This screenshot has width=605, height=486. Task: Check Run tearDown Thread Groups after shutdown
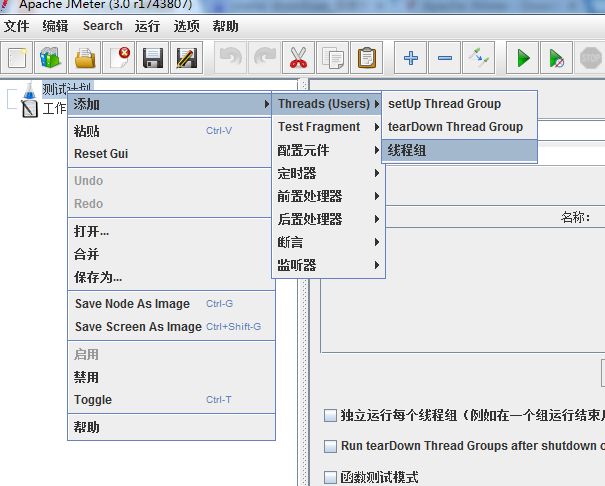tap(330, 446)
